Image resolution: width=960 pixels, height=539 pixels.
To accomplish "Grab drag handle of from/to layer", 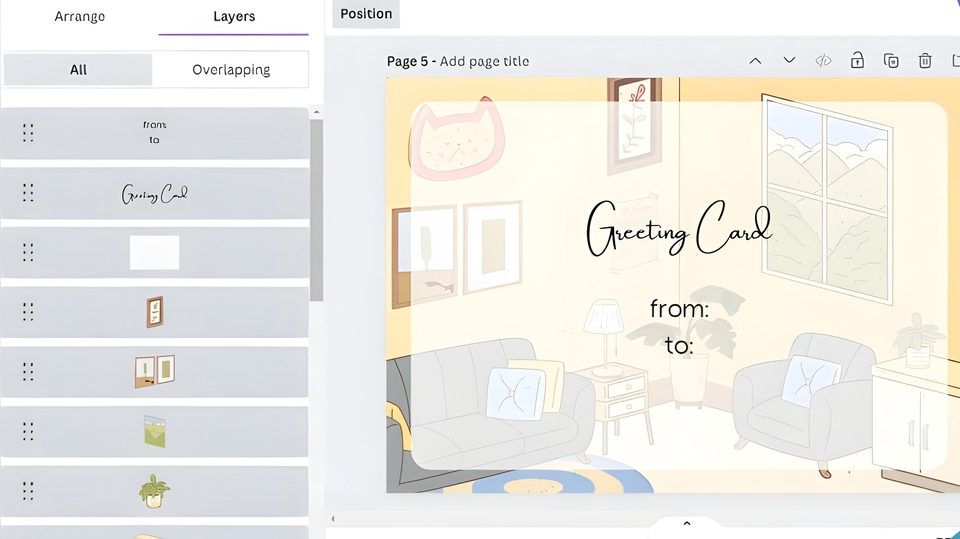I will pos(28,133).
